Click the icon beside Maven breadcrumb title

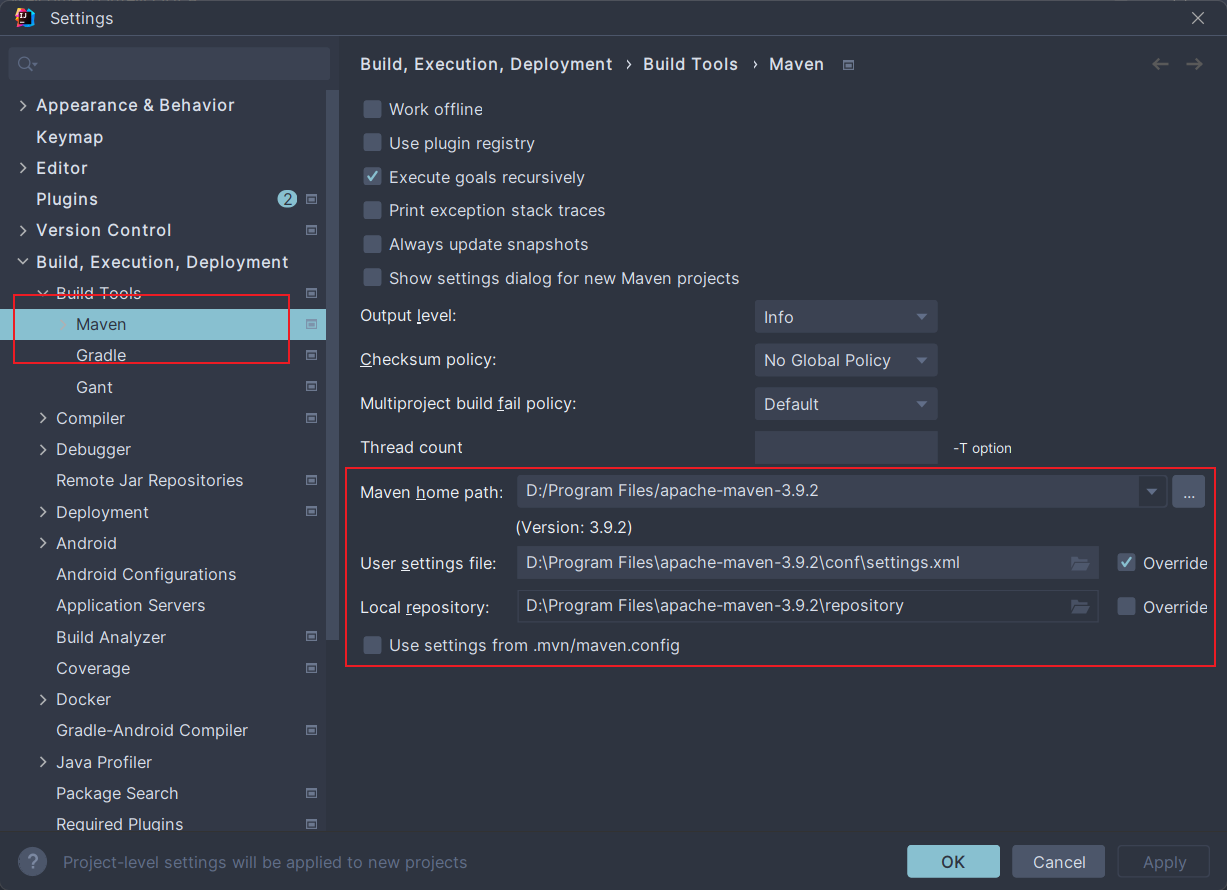tap(848, 65)
